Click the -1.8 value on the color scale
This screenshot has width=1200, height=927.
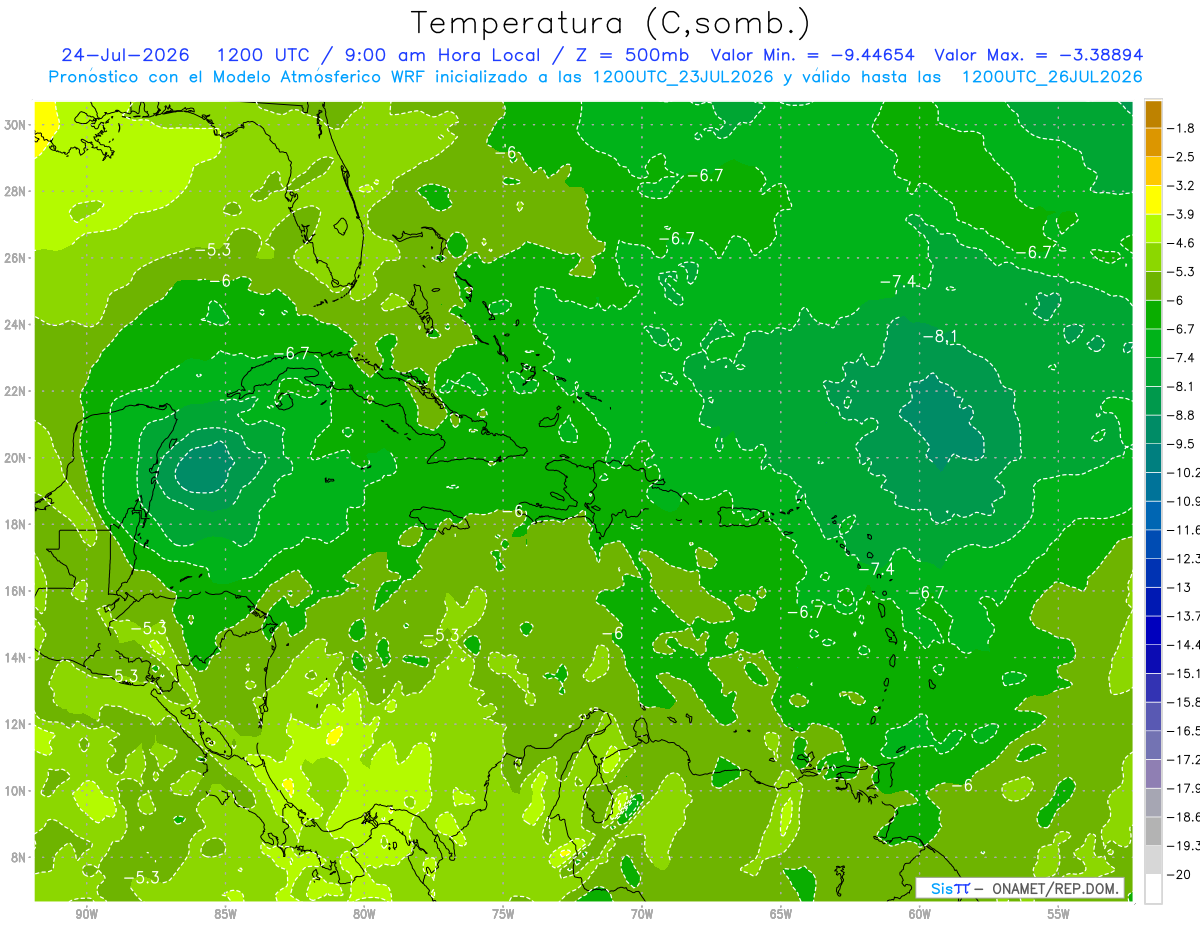point(1182,128)
